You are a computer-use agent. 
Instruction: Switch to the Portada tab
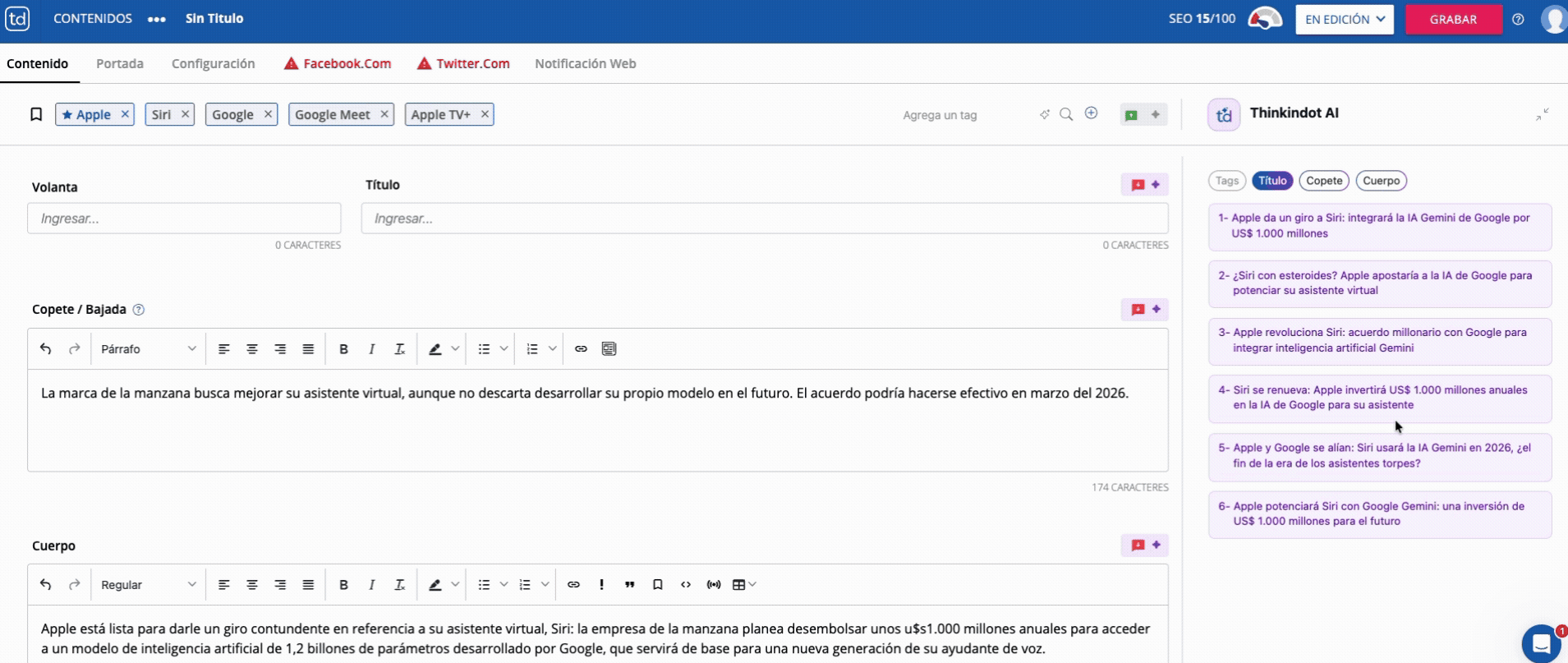pyautogui.click(x=120, y=63)
